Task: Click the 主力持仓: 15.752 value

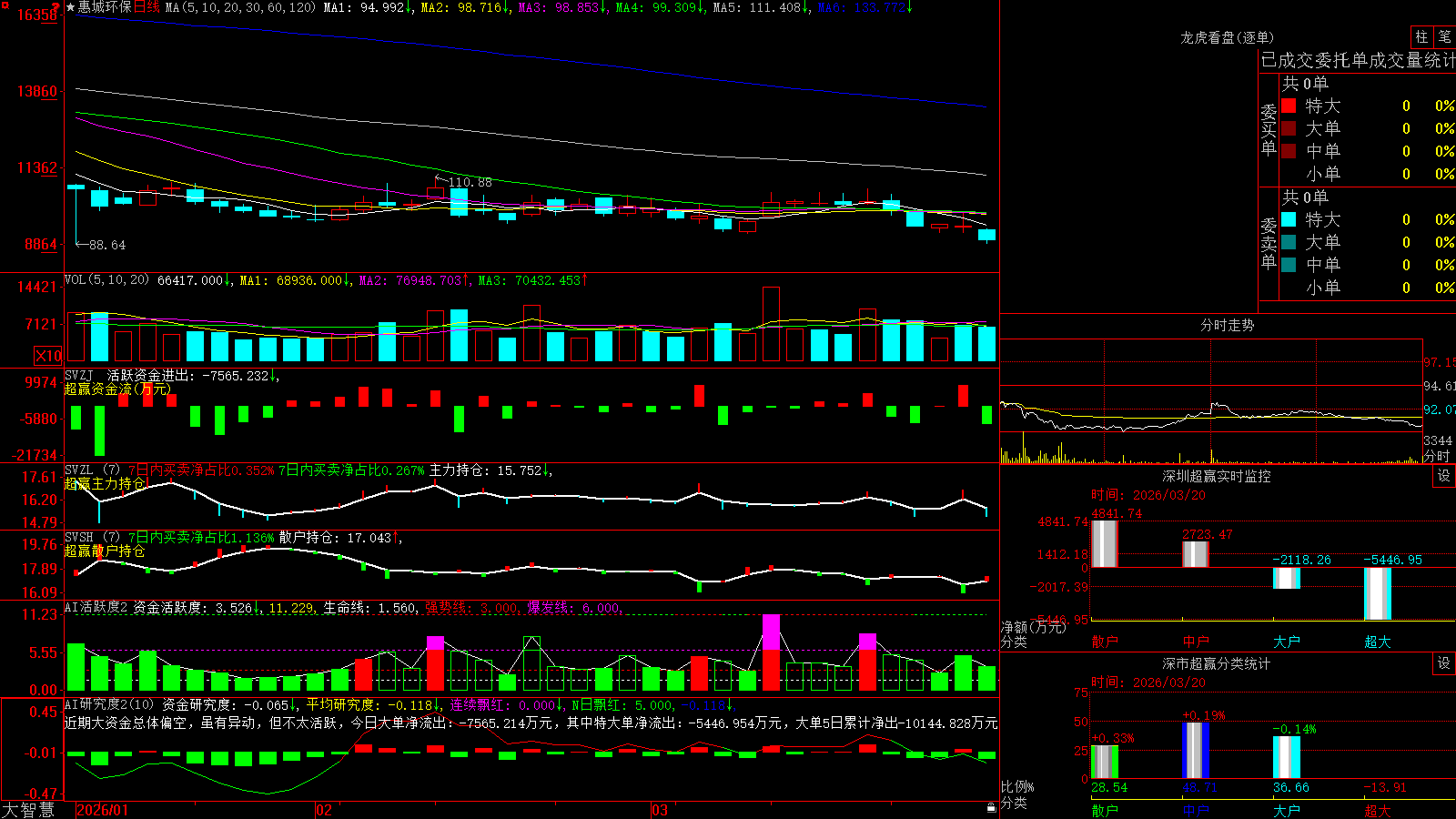Action: click(x=486, y=470)
